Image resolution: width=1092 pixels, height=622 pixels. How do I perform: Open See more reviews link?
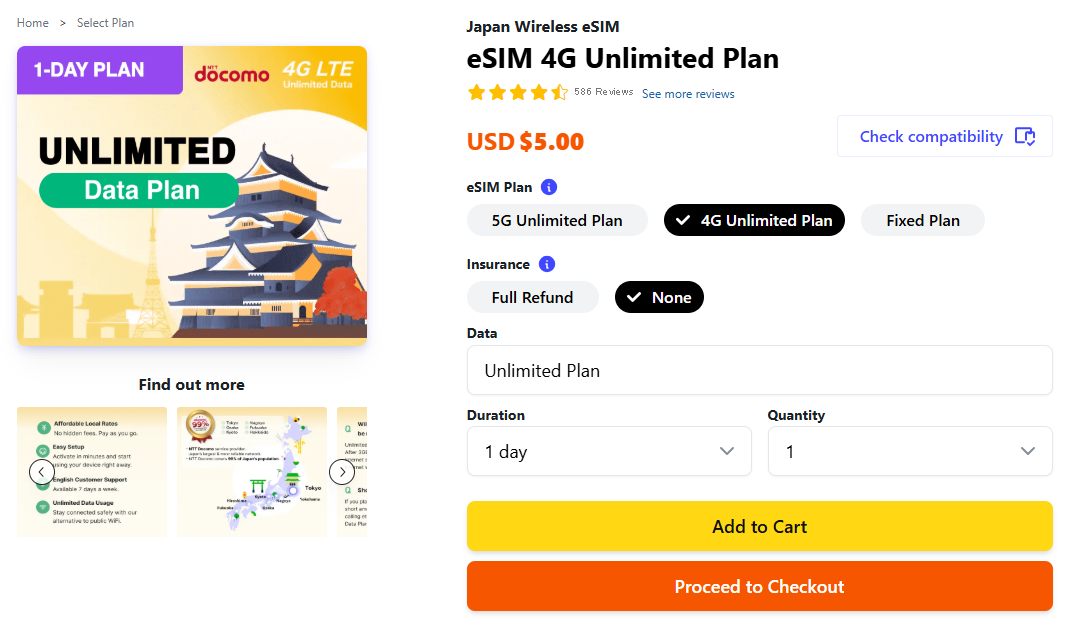[x=688, y=94]
